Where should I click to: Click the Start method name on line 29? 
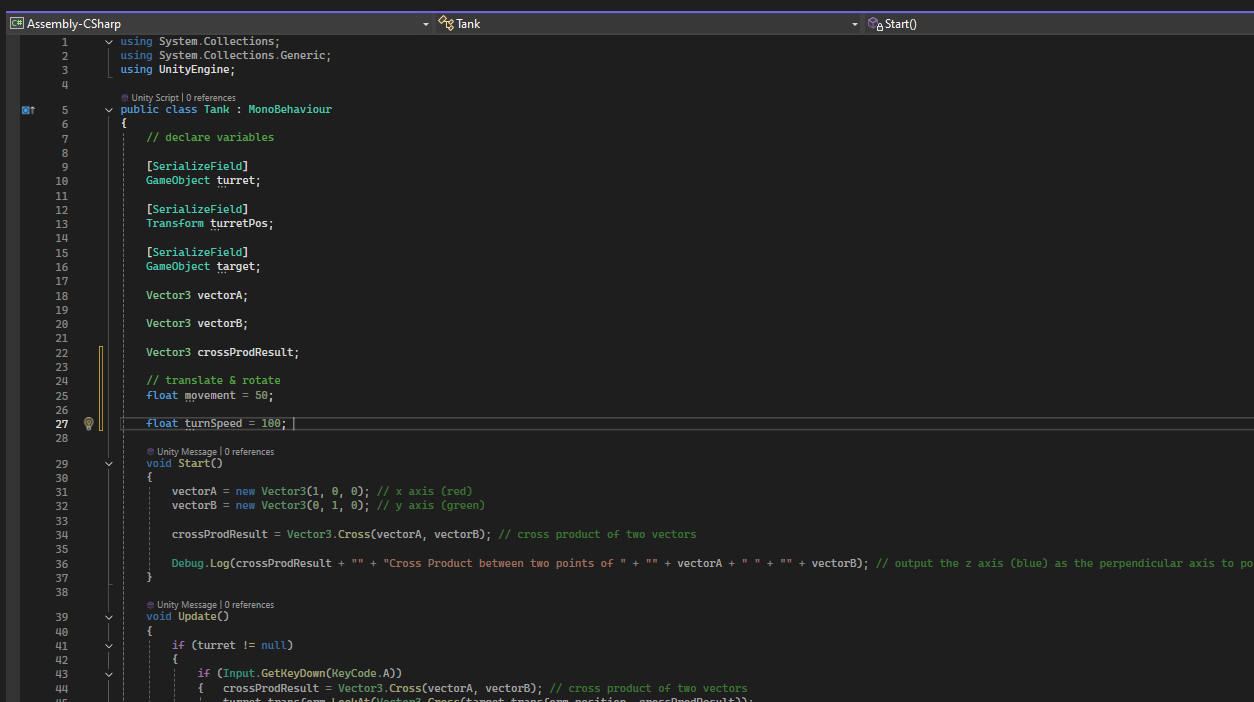coord(194,464)
